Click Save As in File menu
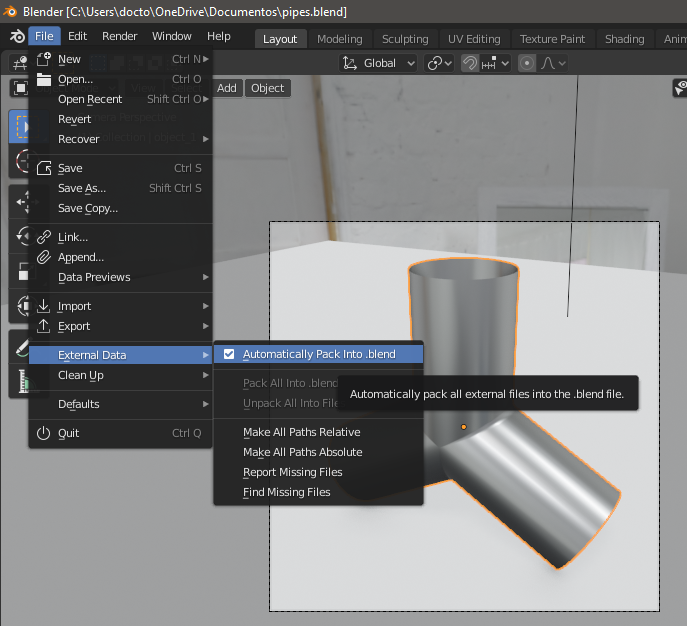 coord(82,188)
